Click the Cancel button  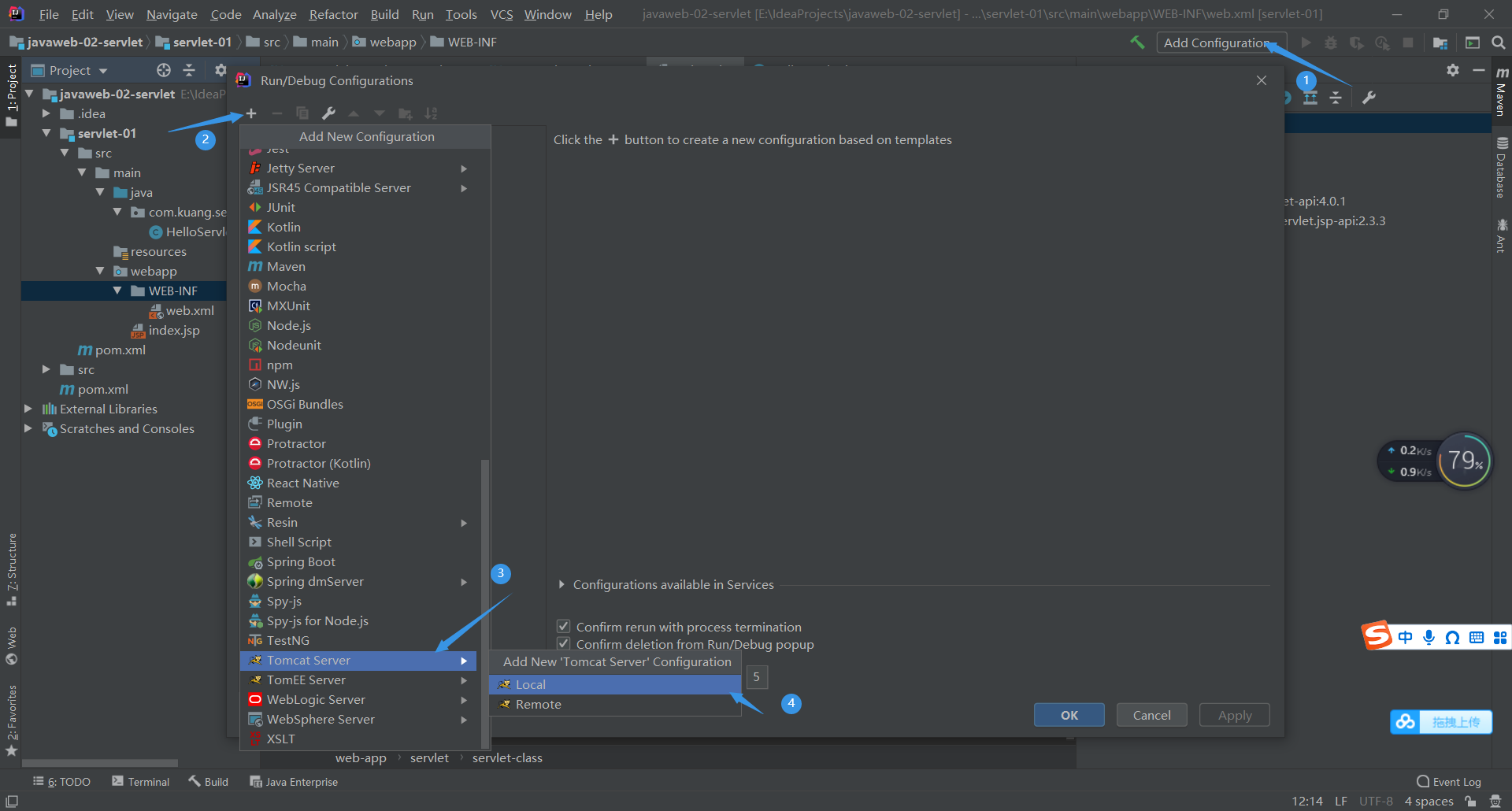pos(1151,715)
